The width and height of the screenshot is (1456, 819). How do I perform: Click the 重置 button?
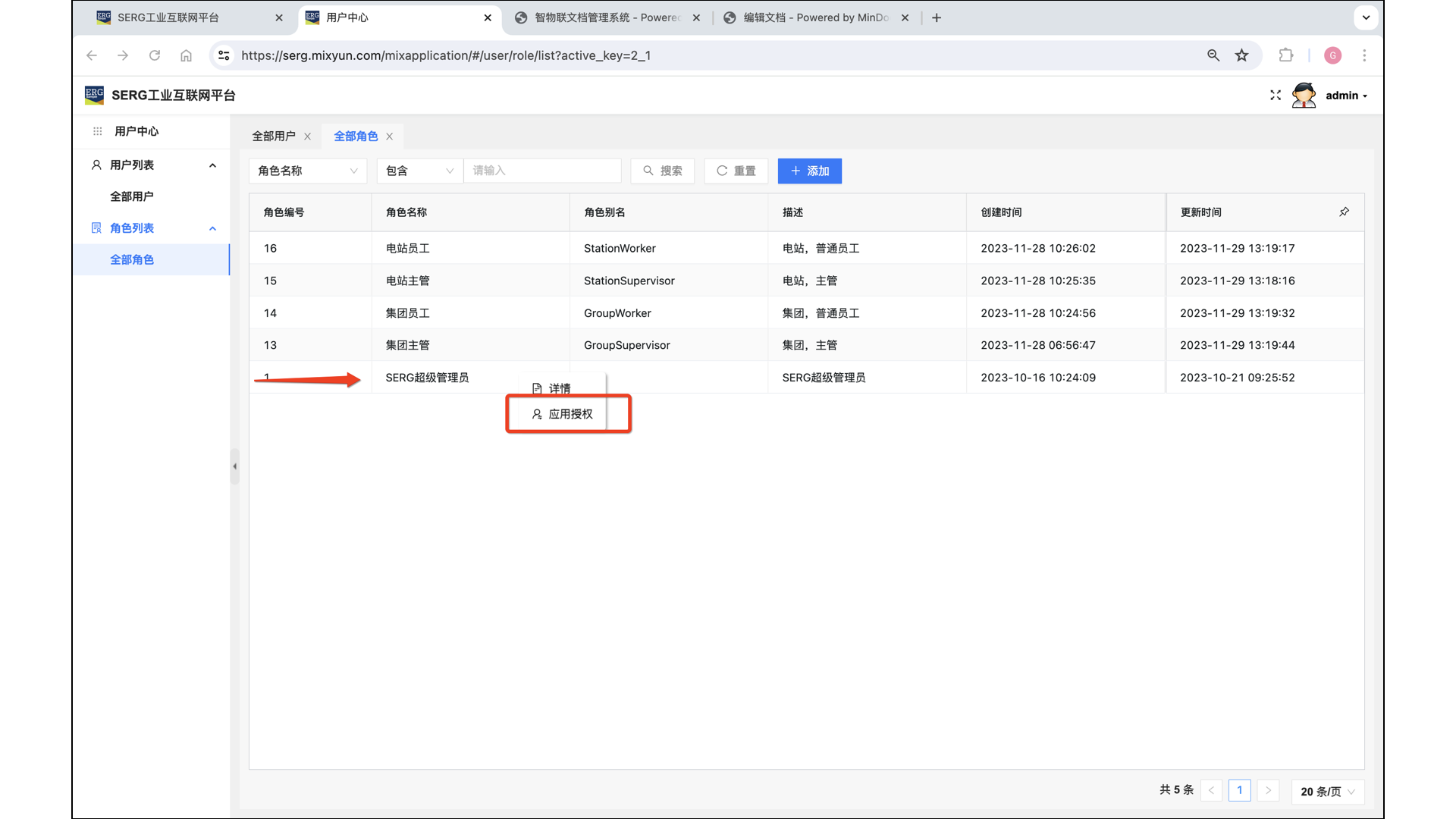tap(736, 171)
